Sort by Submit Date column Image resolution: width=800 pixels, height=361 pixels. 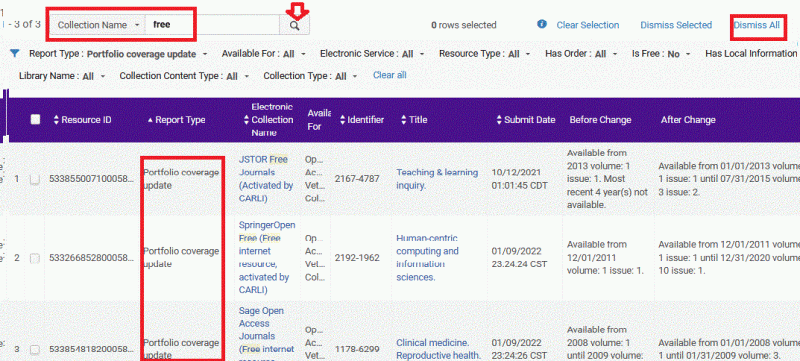526,120
